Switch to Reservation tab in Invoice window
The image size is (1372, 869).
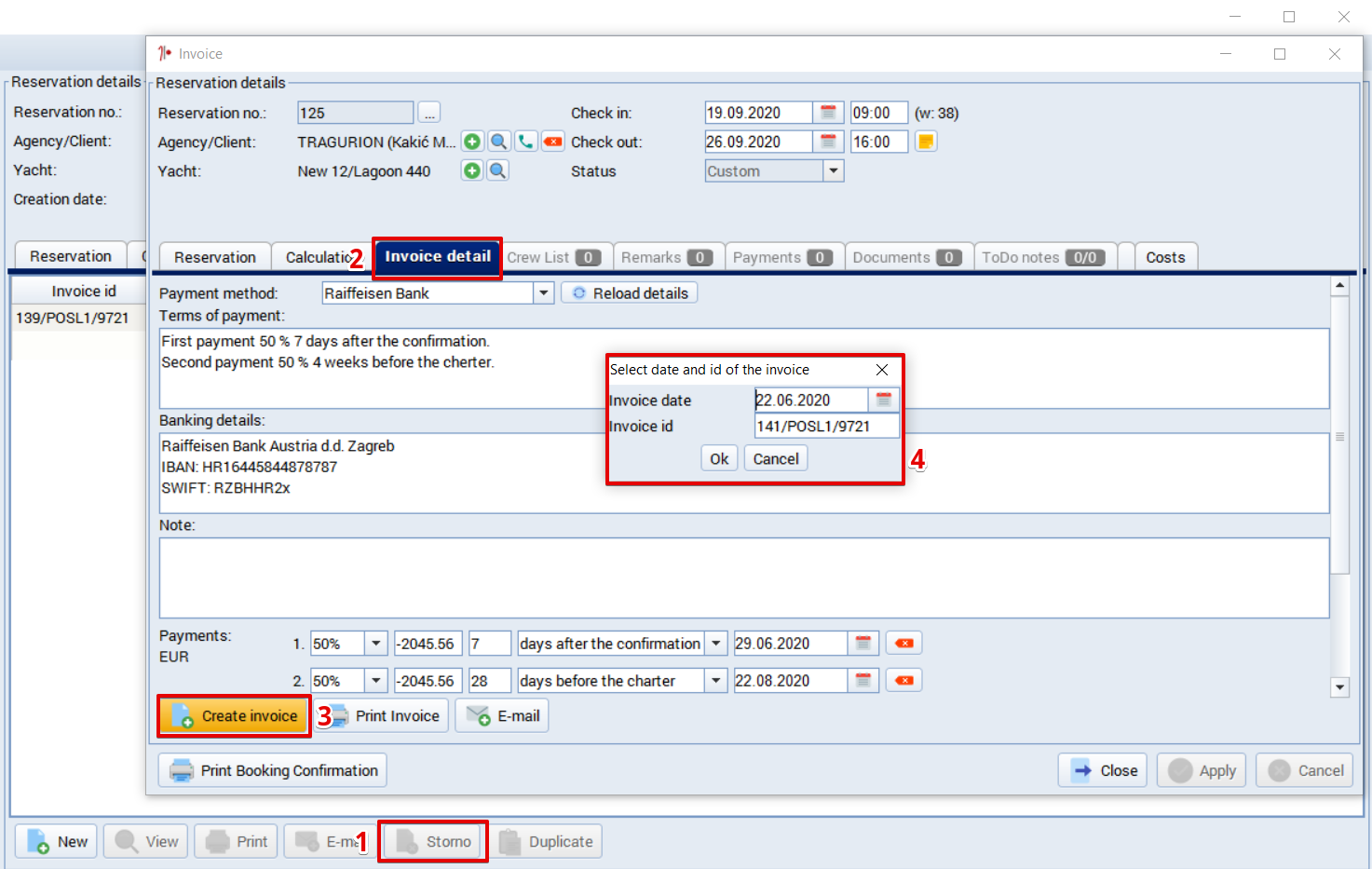215,257
